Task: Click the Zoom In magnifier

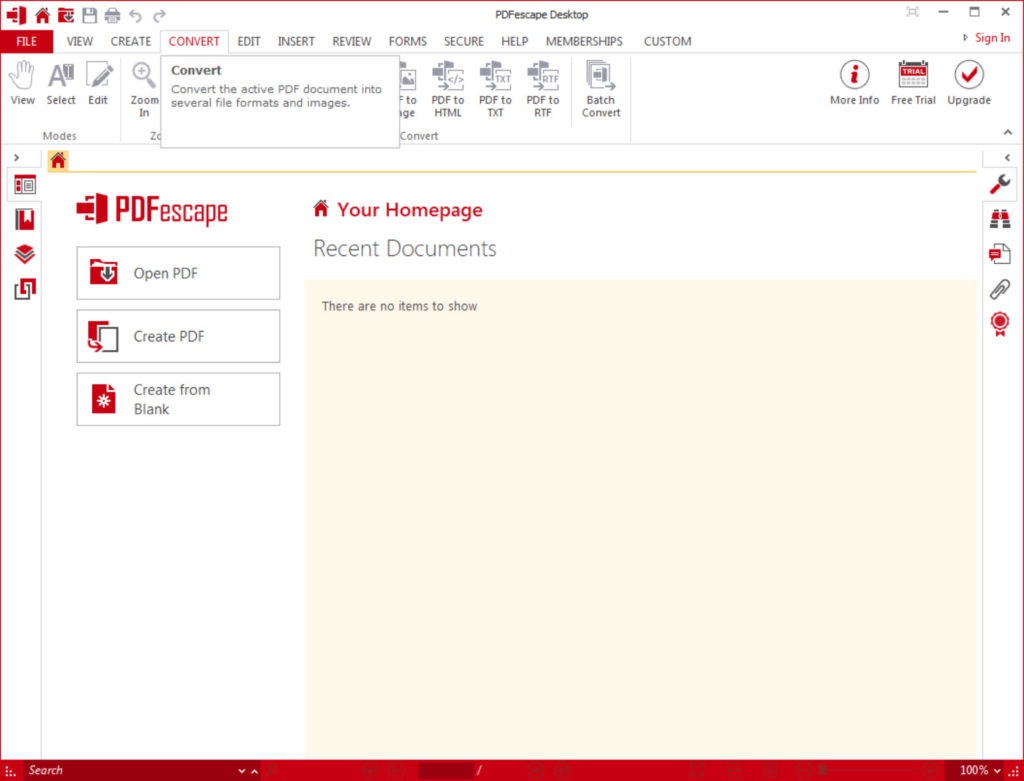Action: (144, 89)
